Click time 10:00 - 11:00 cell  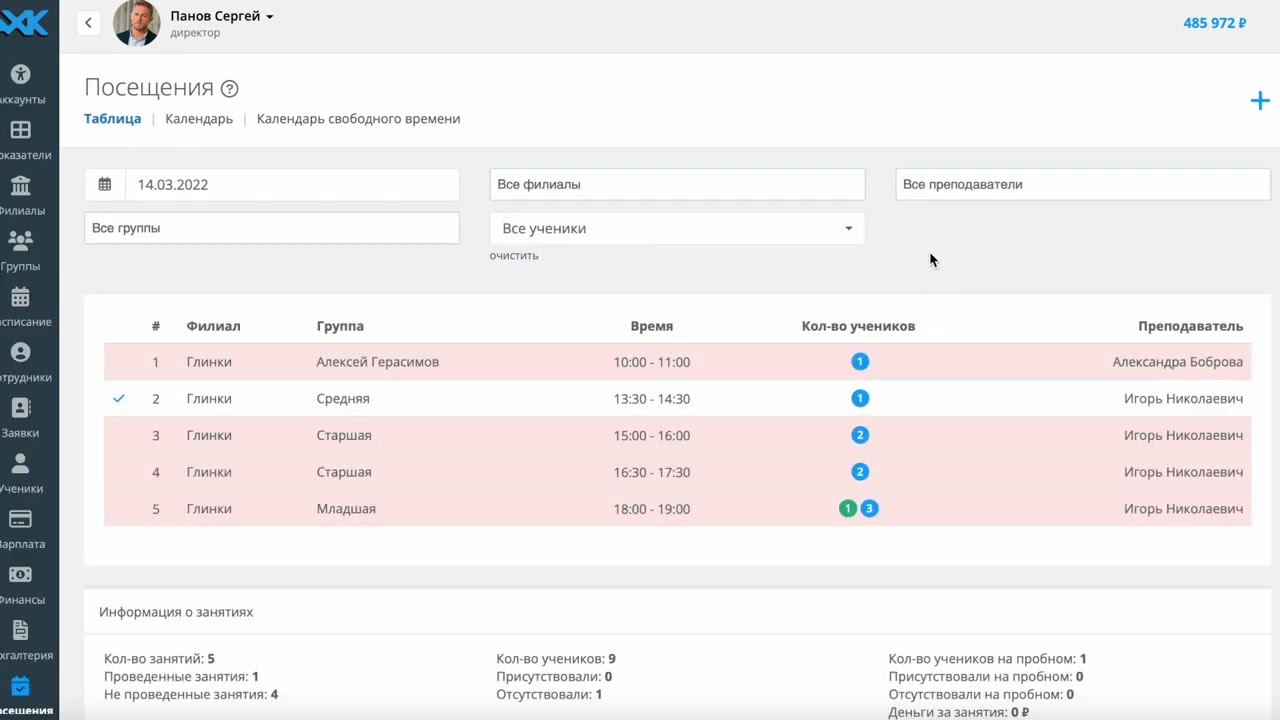click(652, 362)
